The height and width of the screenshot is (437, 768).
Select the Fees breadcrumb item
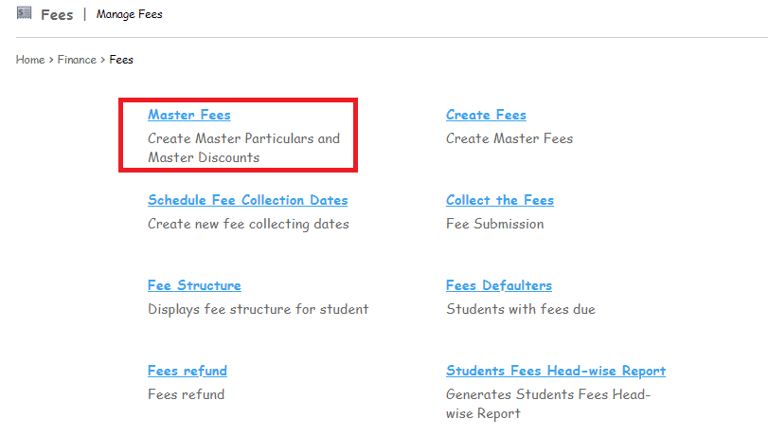point(121,60)
